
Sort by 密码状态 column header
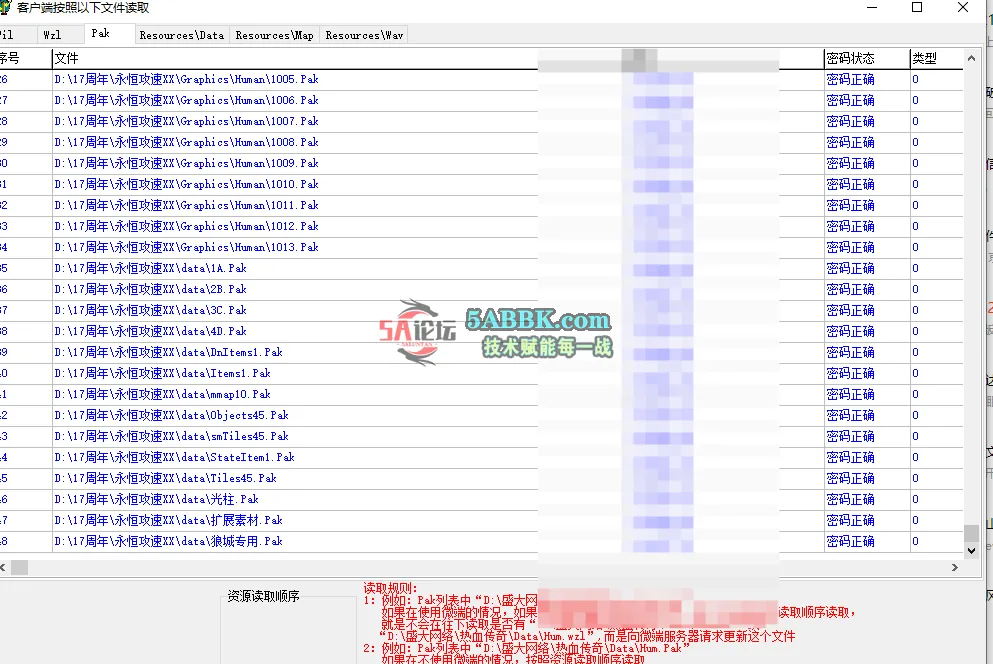pyautogui.click(x=867, y=58)
